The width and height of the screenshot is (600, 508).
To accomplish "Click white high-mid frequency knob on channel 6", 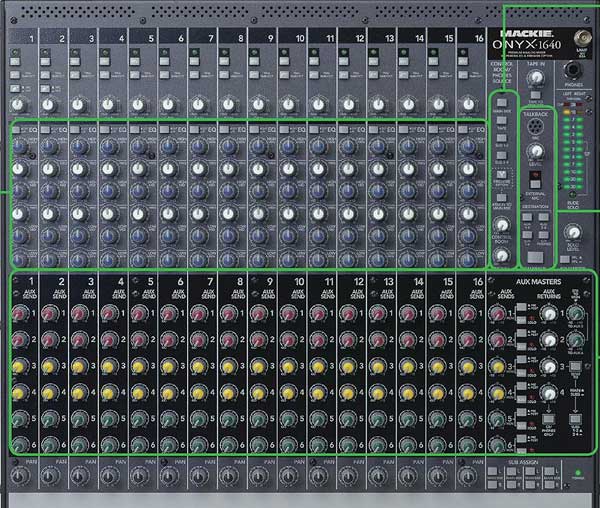I will point(168,169).
